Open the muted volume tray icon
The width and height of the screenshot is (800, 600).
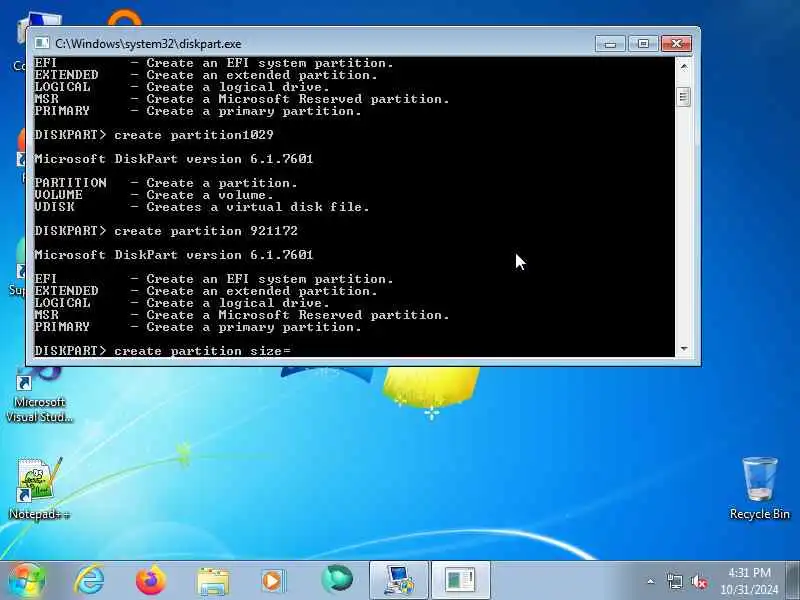(699, 581)
